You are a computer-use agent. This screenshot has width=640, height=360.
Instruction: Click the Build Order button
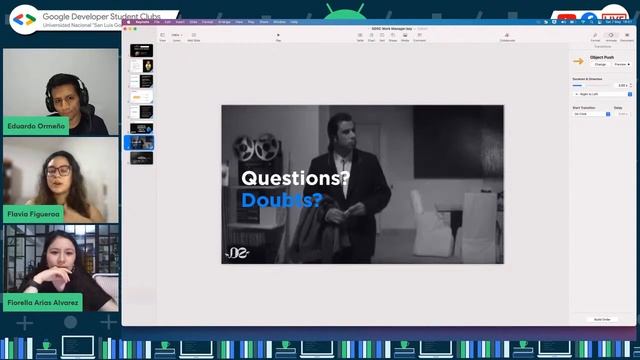coord(602,320)
